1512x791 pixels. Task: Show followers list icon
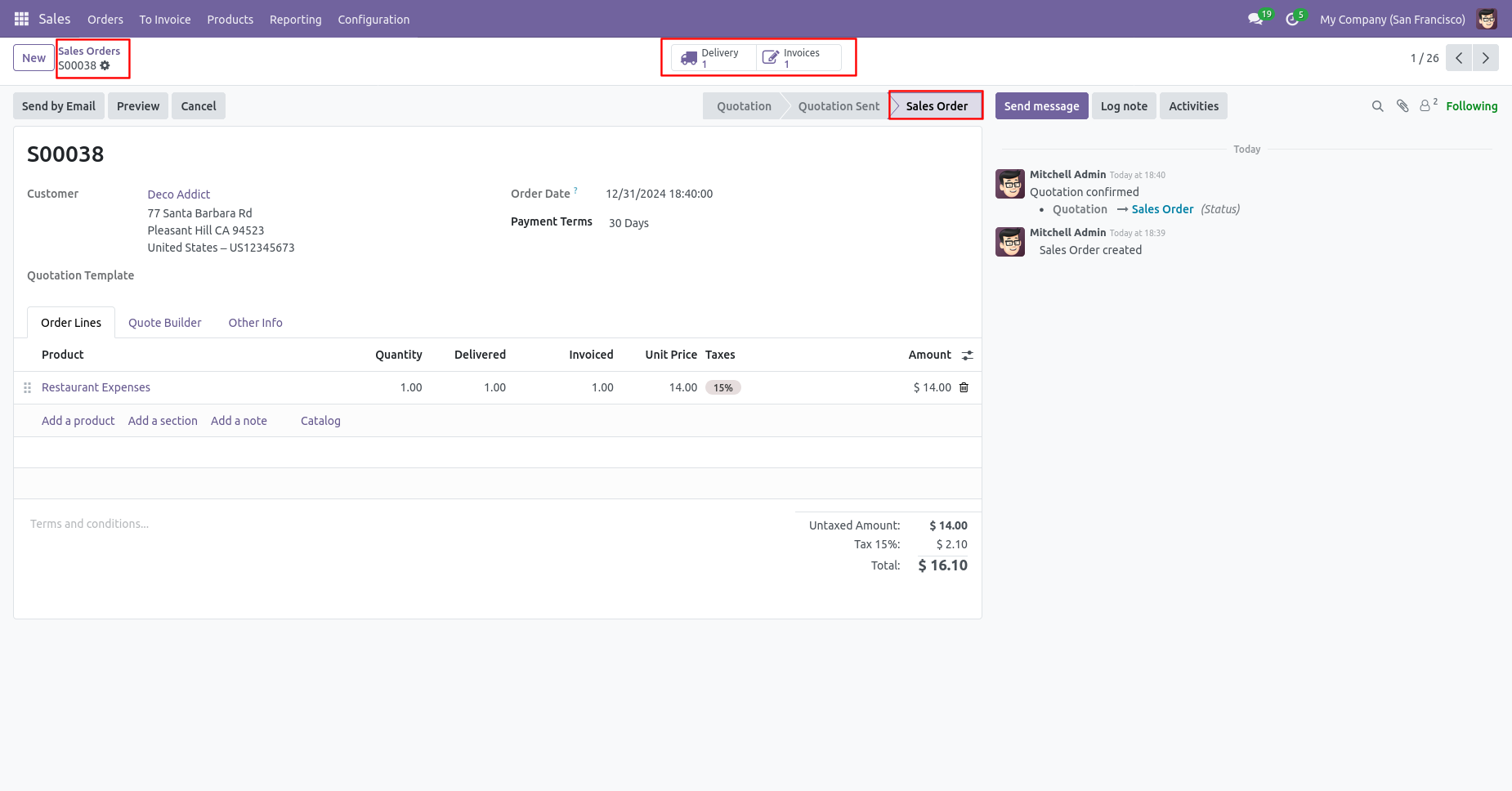[x=1428, y=105]
